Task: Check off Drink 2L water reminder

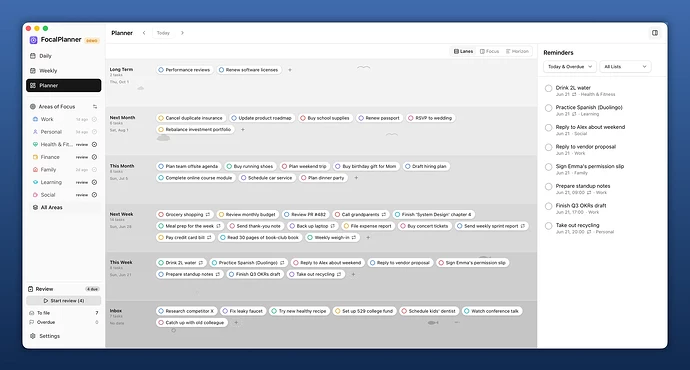Action: pos(548,88)
